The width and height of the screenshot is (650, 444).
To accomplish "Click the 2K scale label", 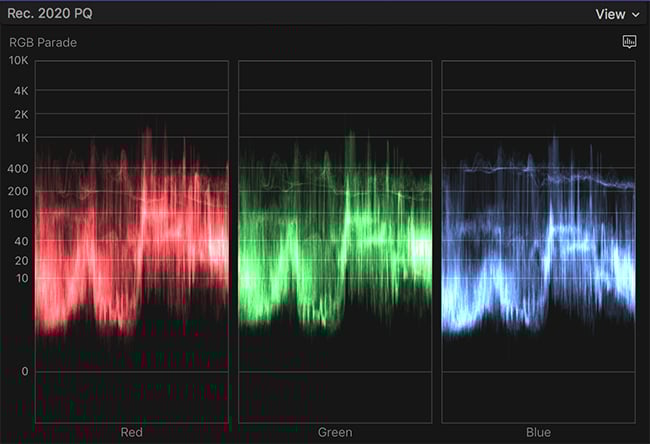I will pyautogui.click(x=21, y=114).
